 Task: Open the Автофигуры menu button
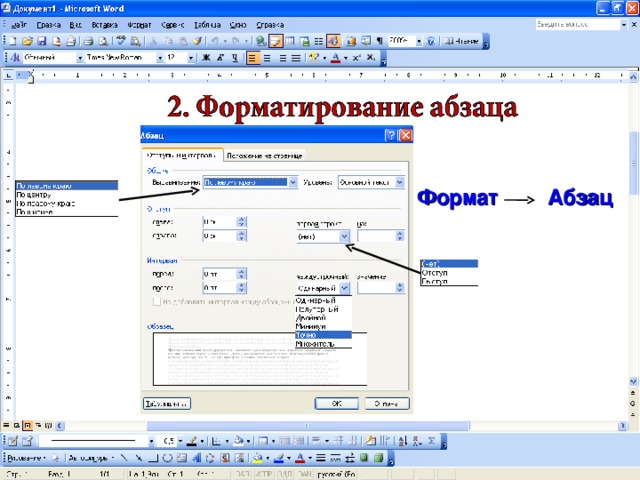(x=91, y=458)
